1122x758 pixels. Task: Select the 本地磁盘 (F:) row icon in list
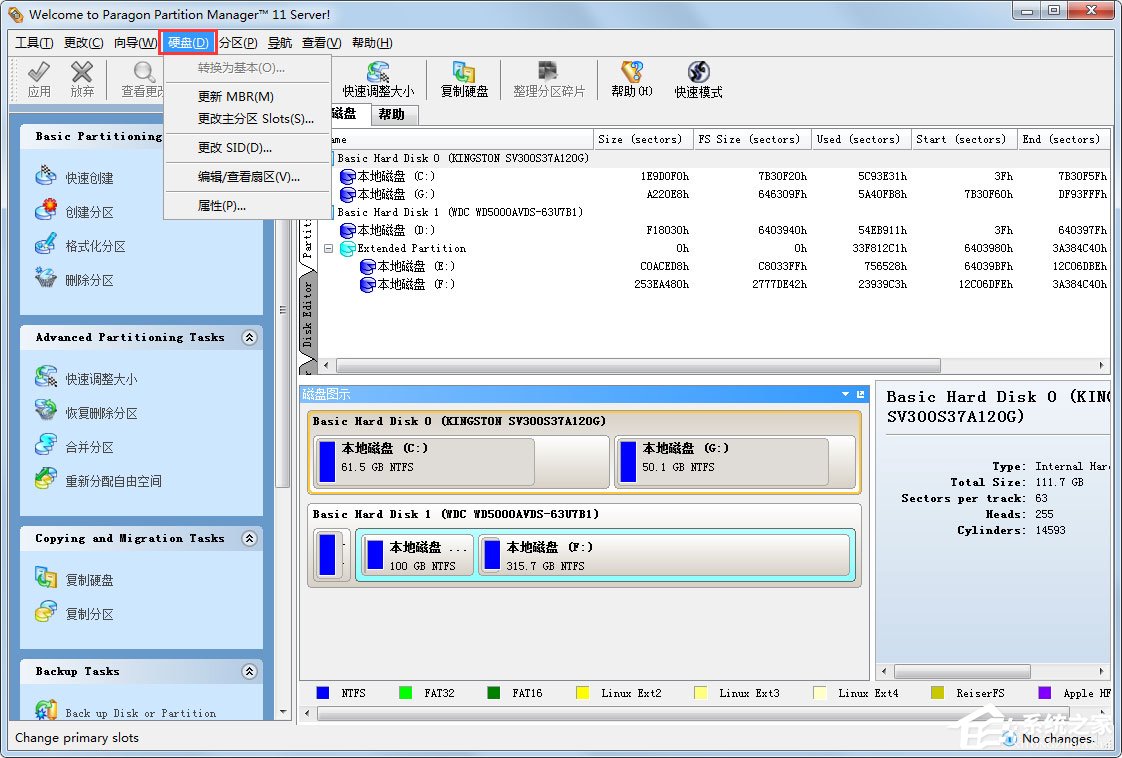[368, 284]
